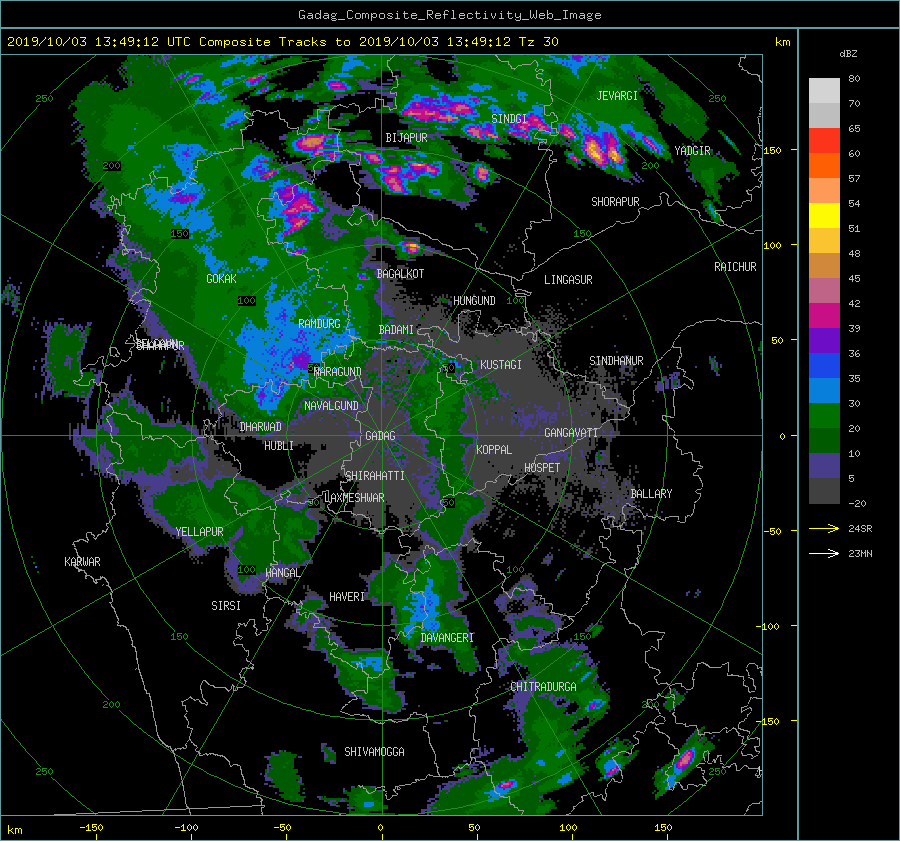Click the HUBLI label
The height and width of the screenshot is (841, 900).
point(279,446)
